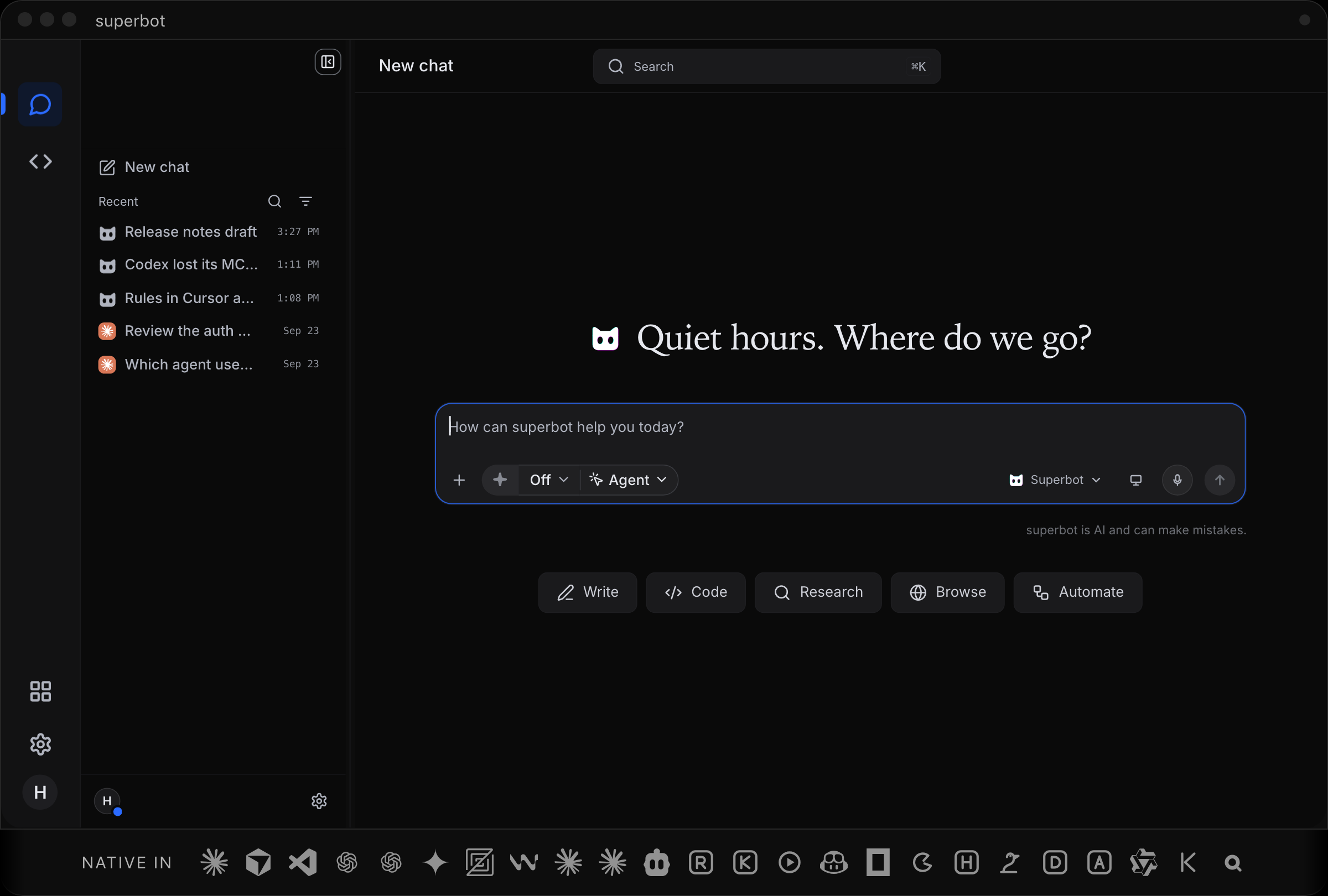Image resolution: width=1328 pixels, height=896 pixels.
Task: Search recent chats with magnifier icon
Action: [275, 201]
